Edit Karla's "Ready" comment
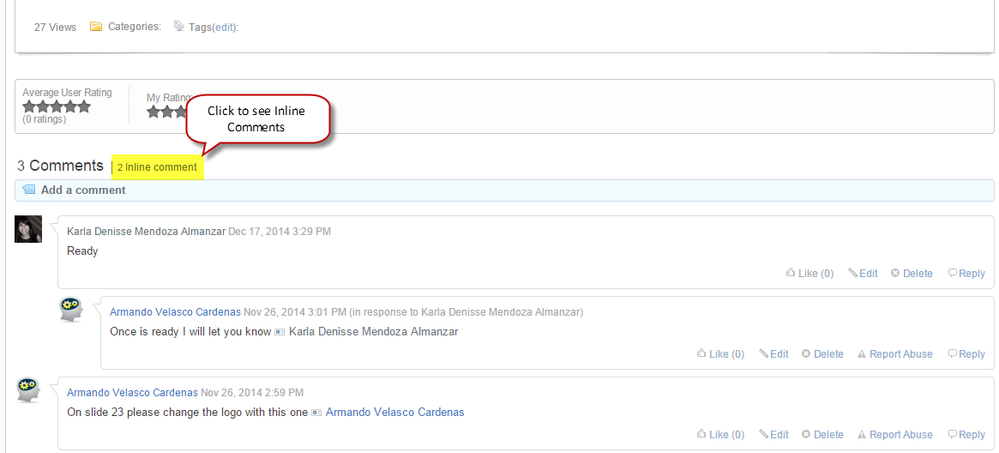This screenshot has height=453, width=999. point(863,273)
